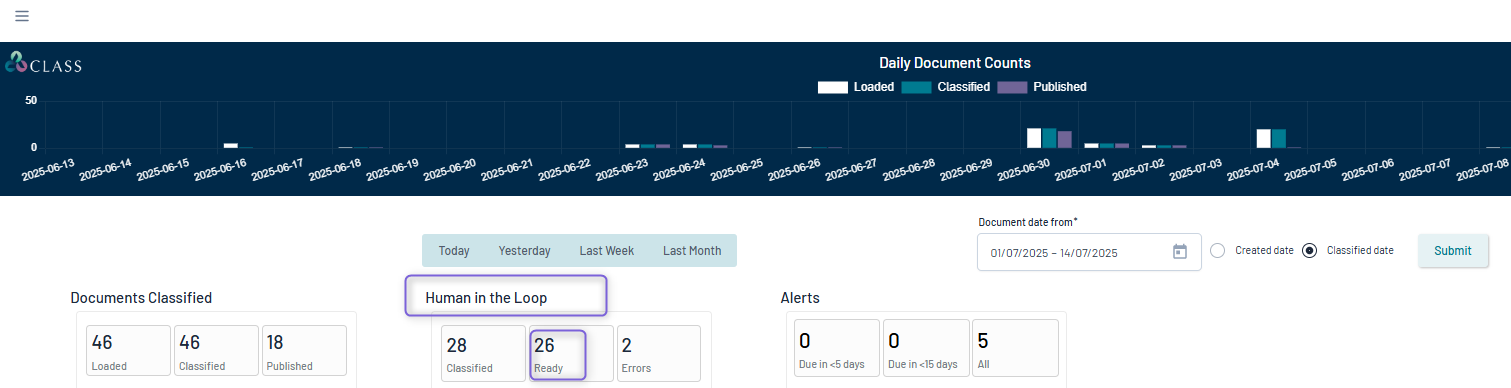Viewport: 1511px width, 388px height.
Task: Open the 2 Errors card
Action: (x=659, y=354)
